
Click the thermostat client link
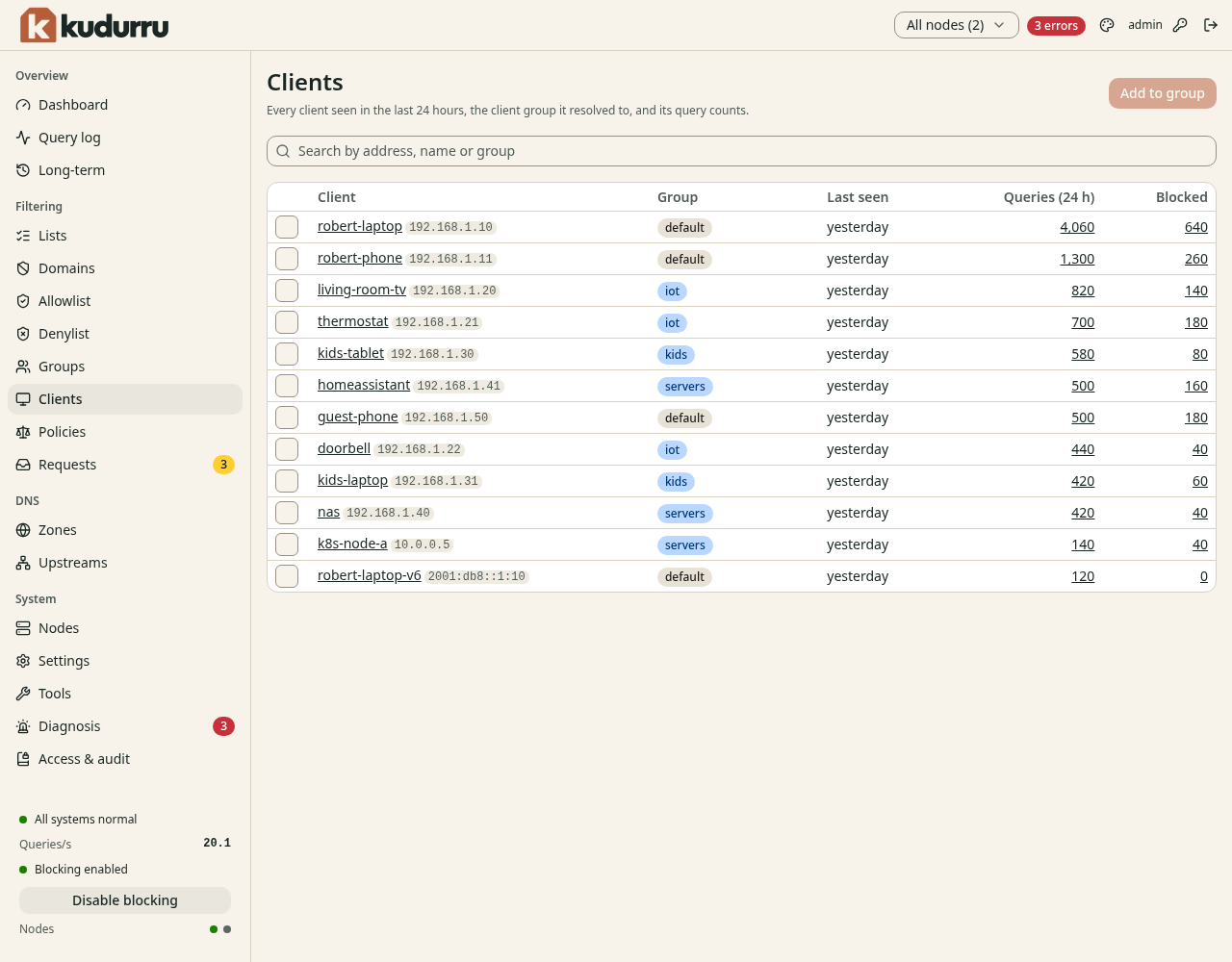click(352, 321)
